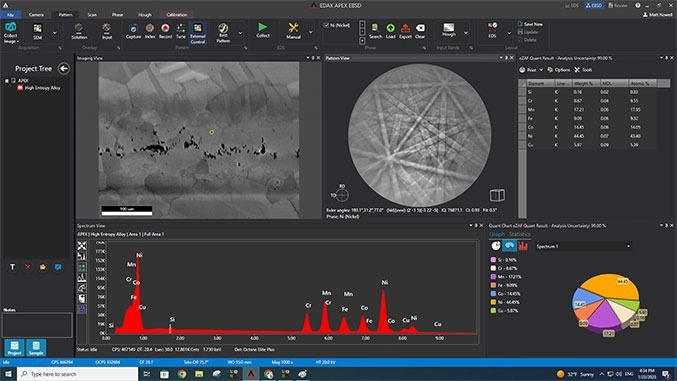Screen dimensions: 677x381
Task: Click the taskbar search box
Action: click(78, 374)
